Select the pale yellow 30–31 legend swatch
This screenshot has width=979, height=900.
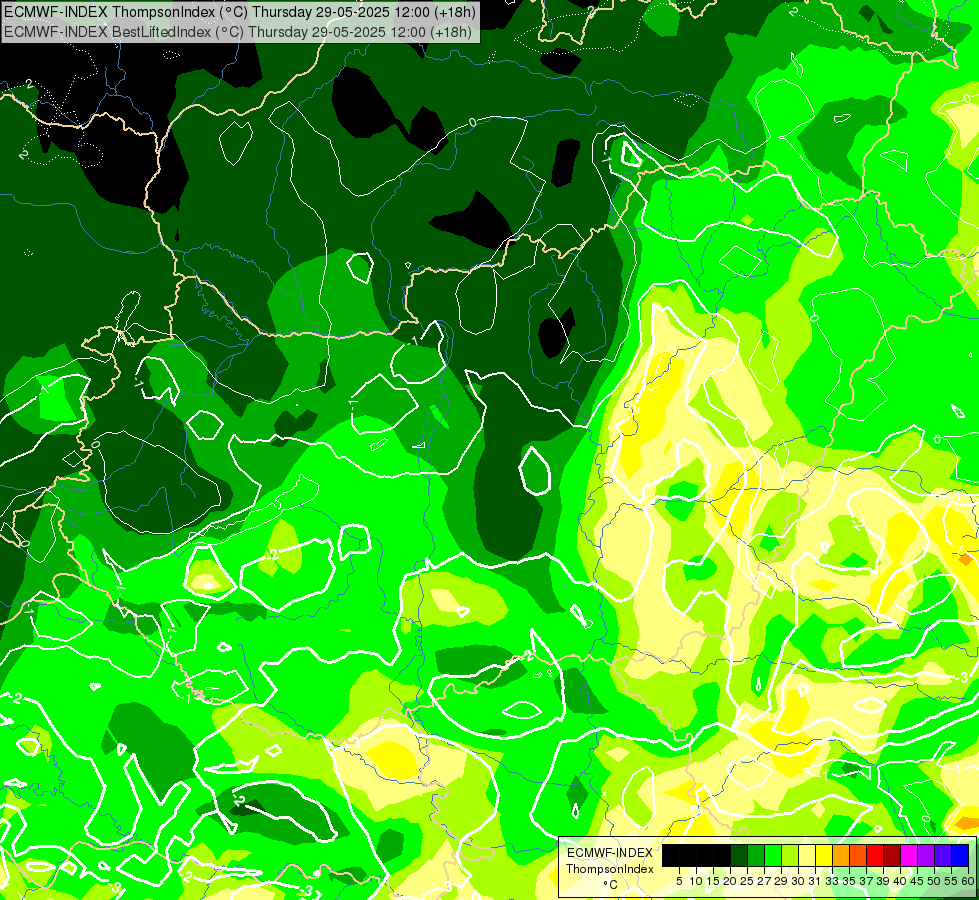tap(807, 855)
